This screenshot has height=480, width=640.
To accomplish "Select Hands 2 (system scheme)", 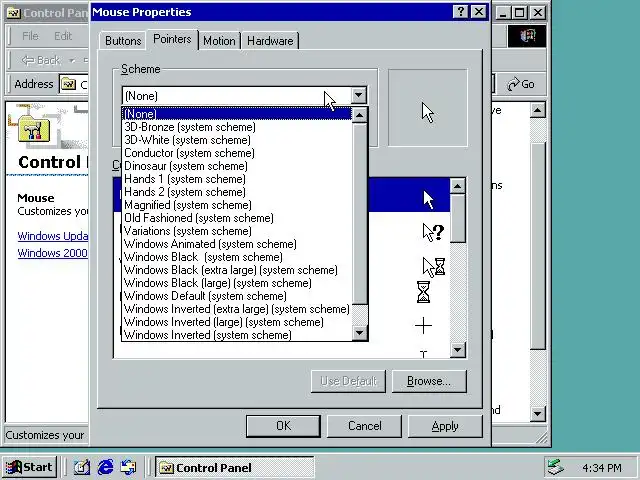I will point(237,192).
